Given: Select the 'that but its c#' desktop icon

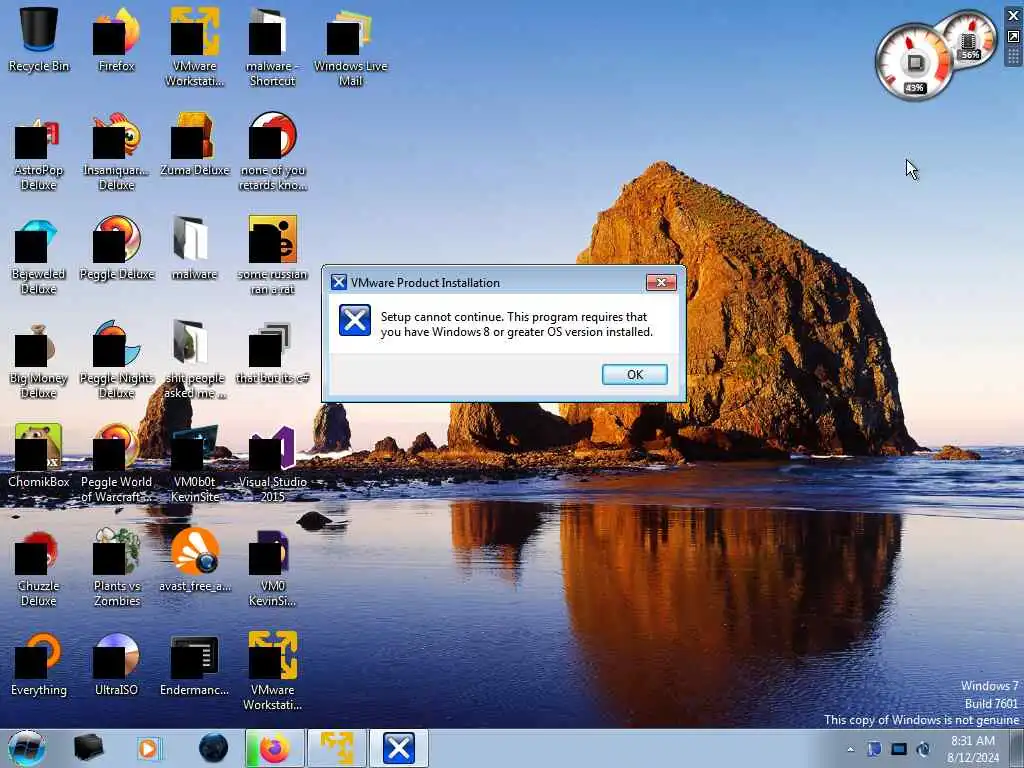Looking at the screenshot, I should tap(272, 353).
